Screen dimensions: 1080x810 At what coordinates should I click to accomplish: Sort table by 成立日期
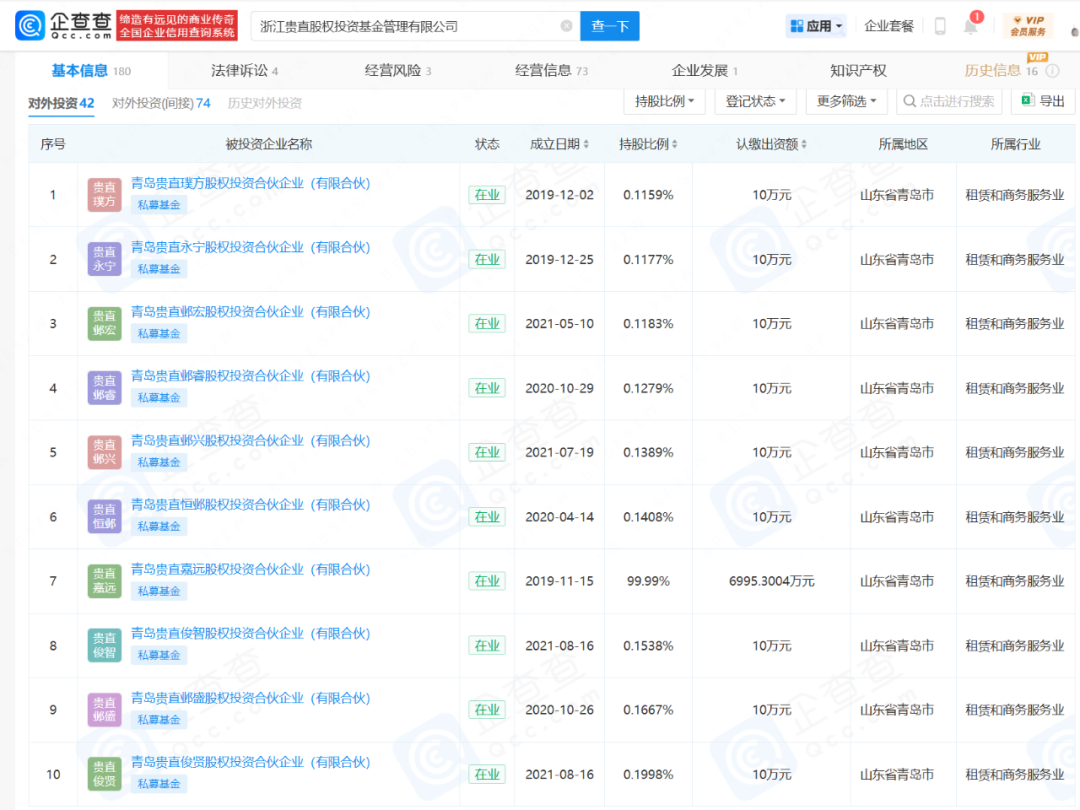coord(560,144)
